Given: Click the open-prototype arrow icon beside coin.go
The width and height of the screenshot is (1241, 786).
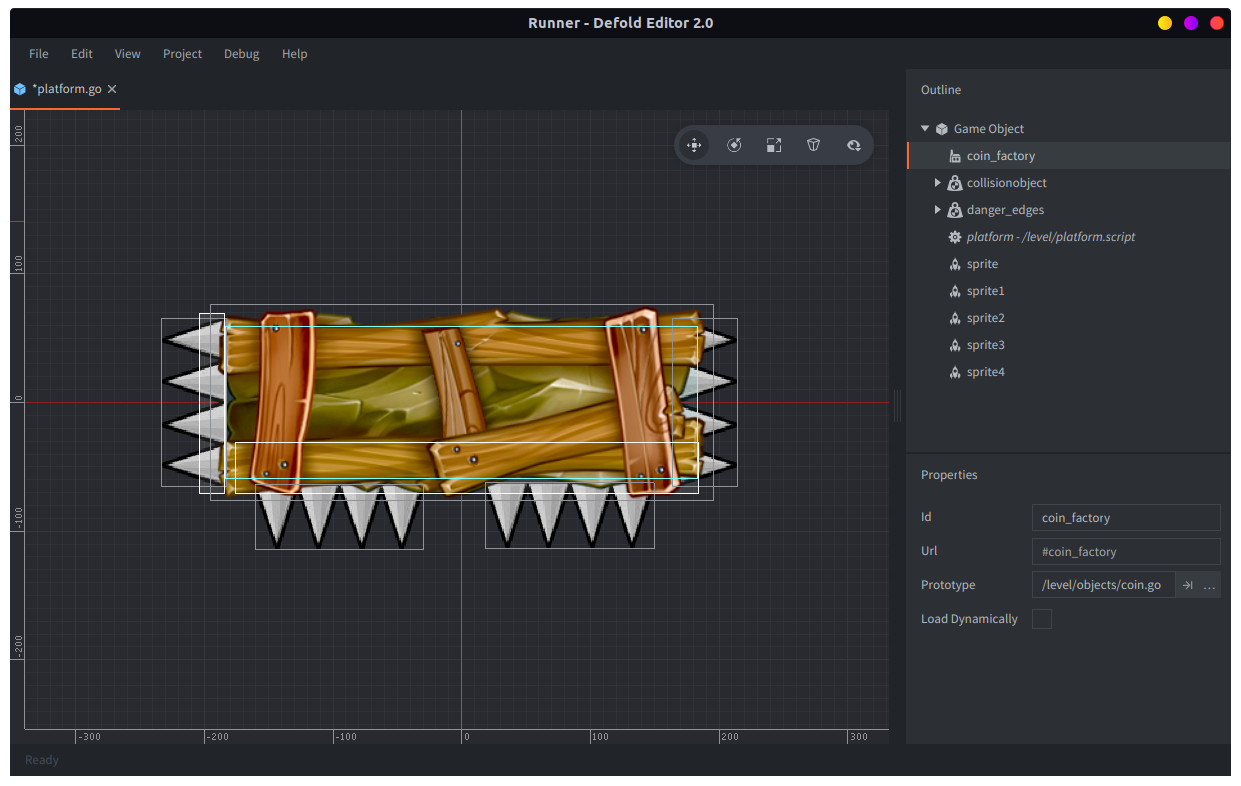Looking at the screenshot, I should point(1187,585).
